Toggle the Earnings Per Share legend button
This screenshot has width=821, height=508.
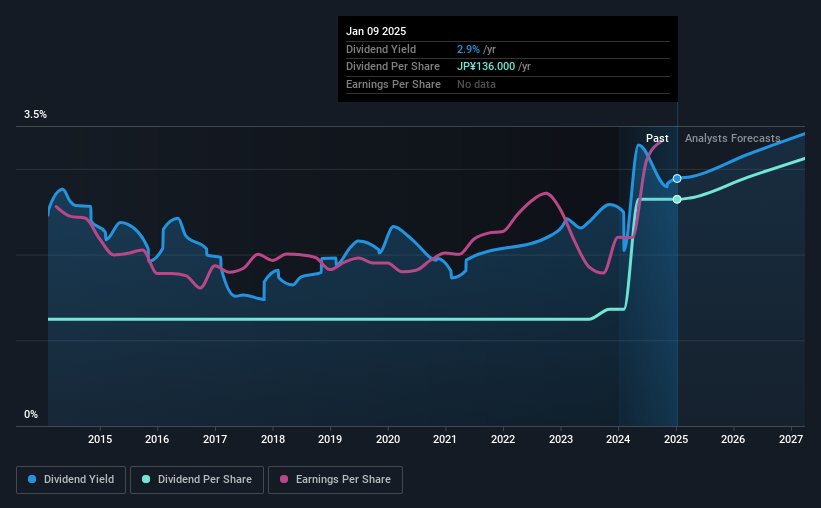pyautogui.click(x=335, y=479)
